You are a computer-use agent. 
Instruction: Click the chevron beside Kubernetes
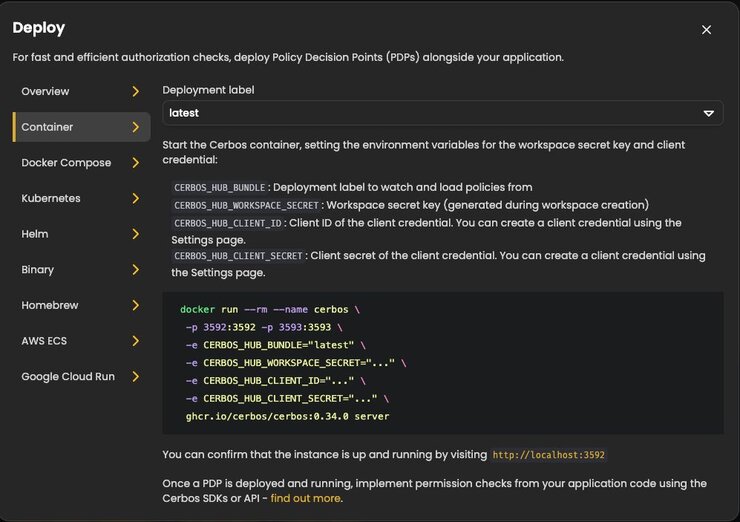point(136,198)
